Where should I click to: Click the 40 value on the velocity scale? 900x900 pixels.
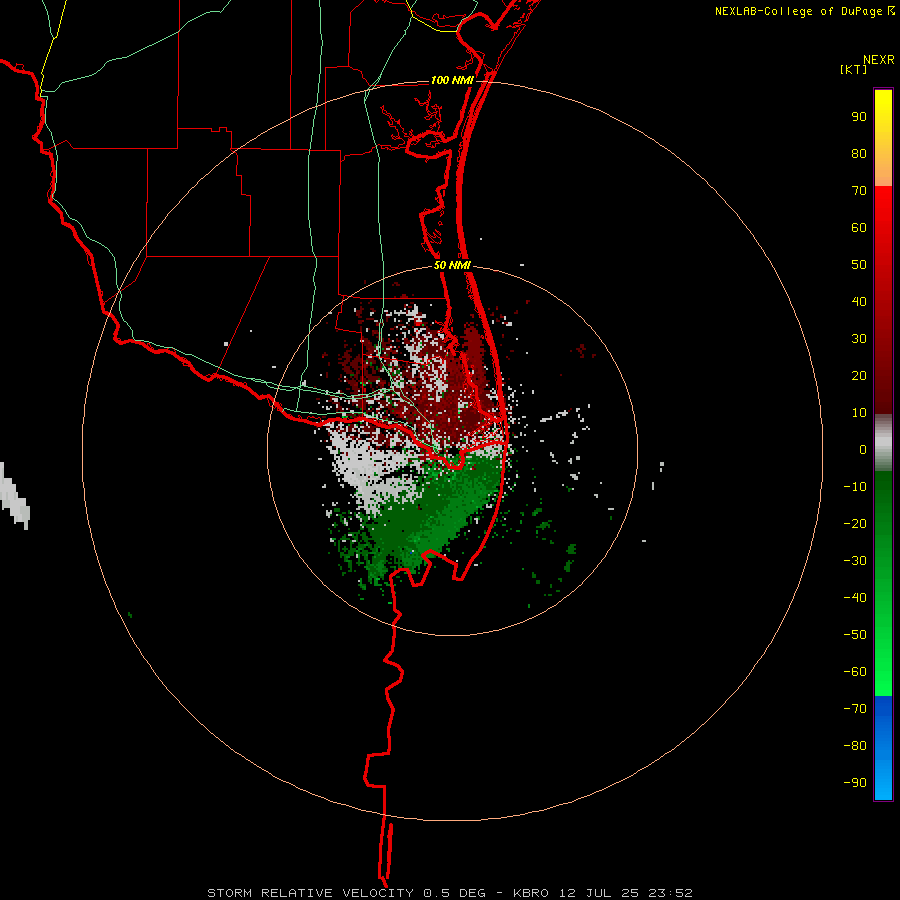click(x=859, y=302)
